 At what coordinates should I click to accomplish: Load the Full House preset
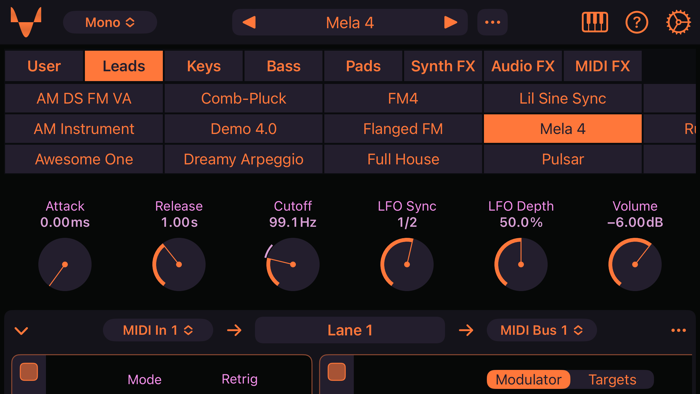(403, 159)
